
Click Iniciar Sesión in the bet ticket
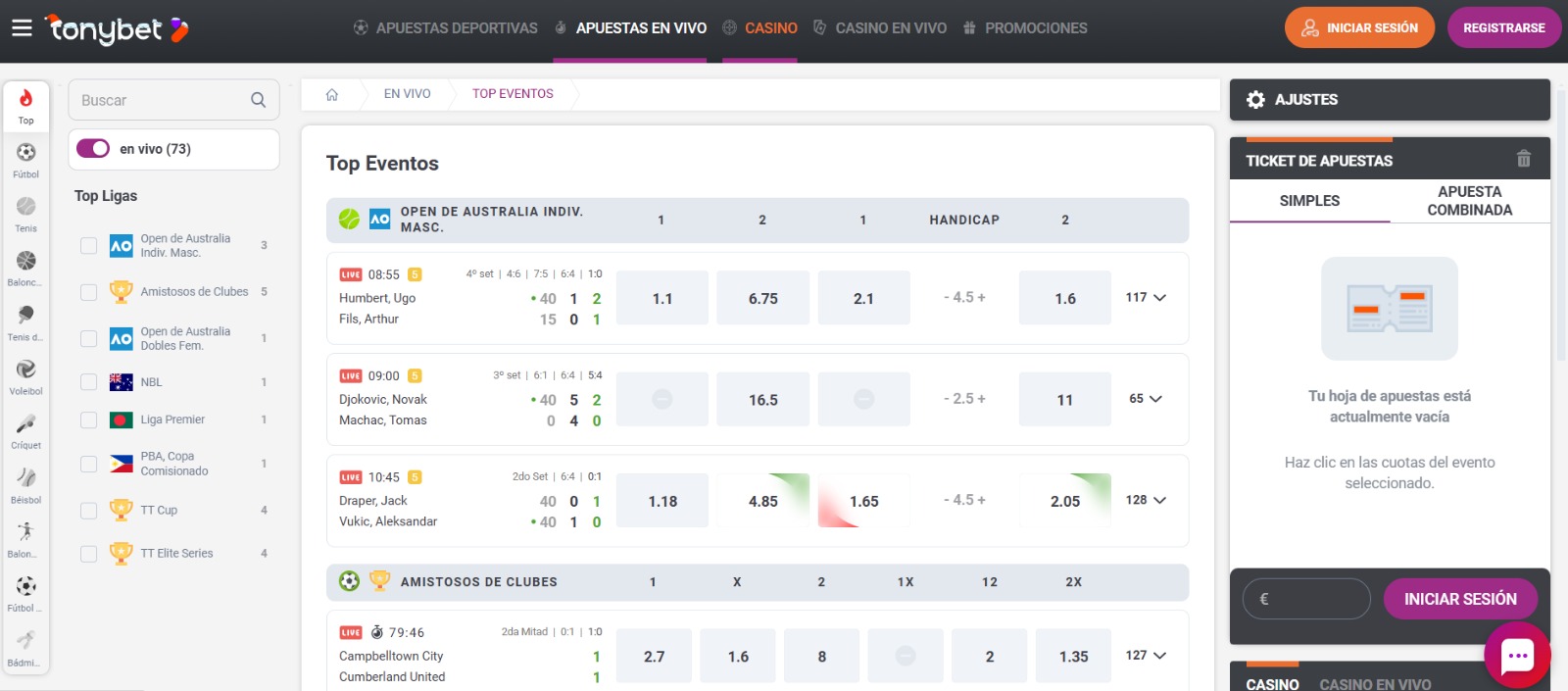coord(1460,599)
